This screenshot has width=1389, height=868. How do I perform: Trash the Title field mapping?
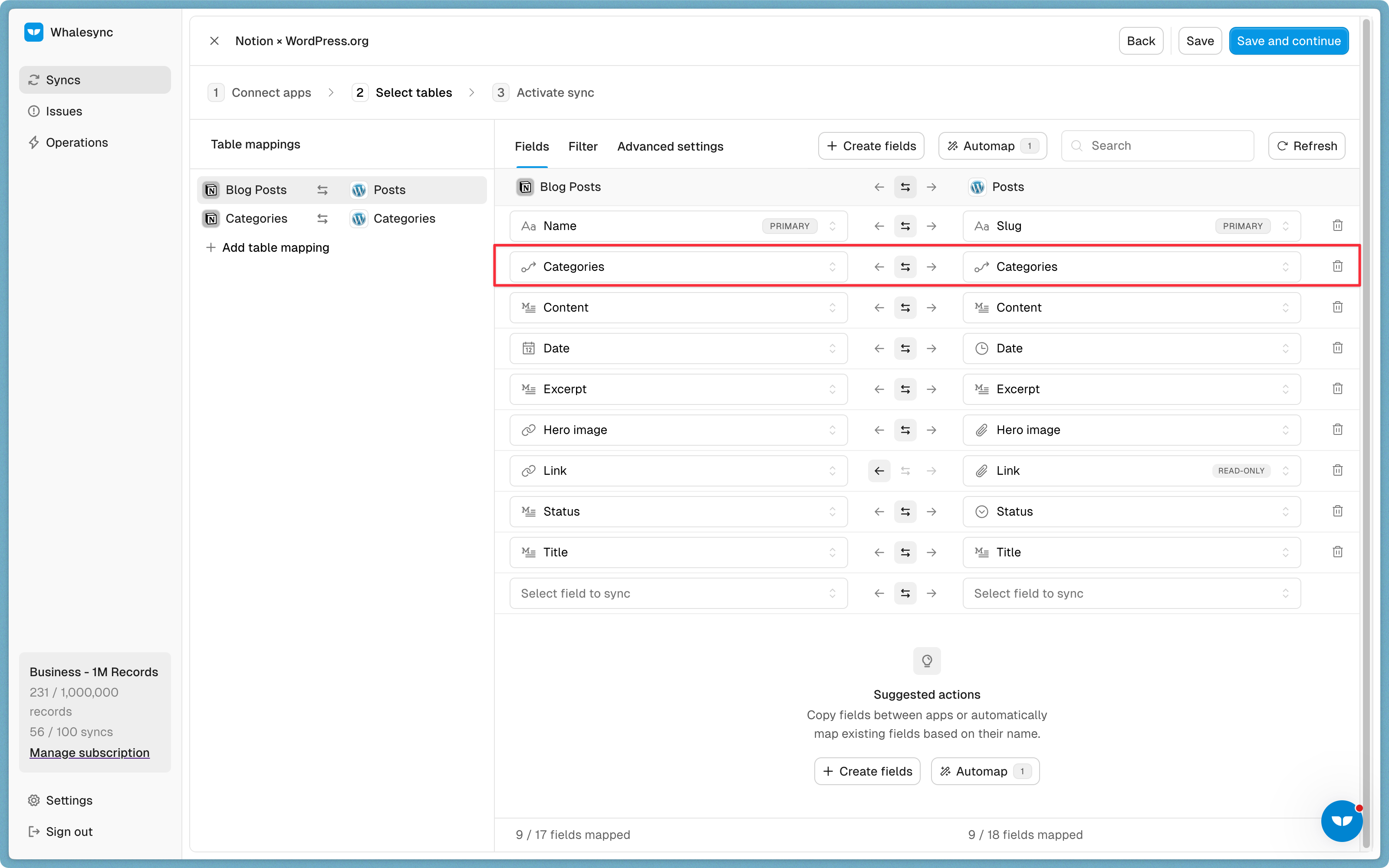click(x=1337, y=552)
